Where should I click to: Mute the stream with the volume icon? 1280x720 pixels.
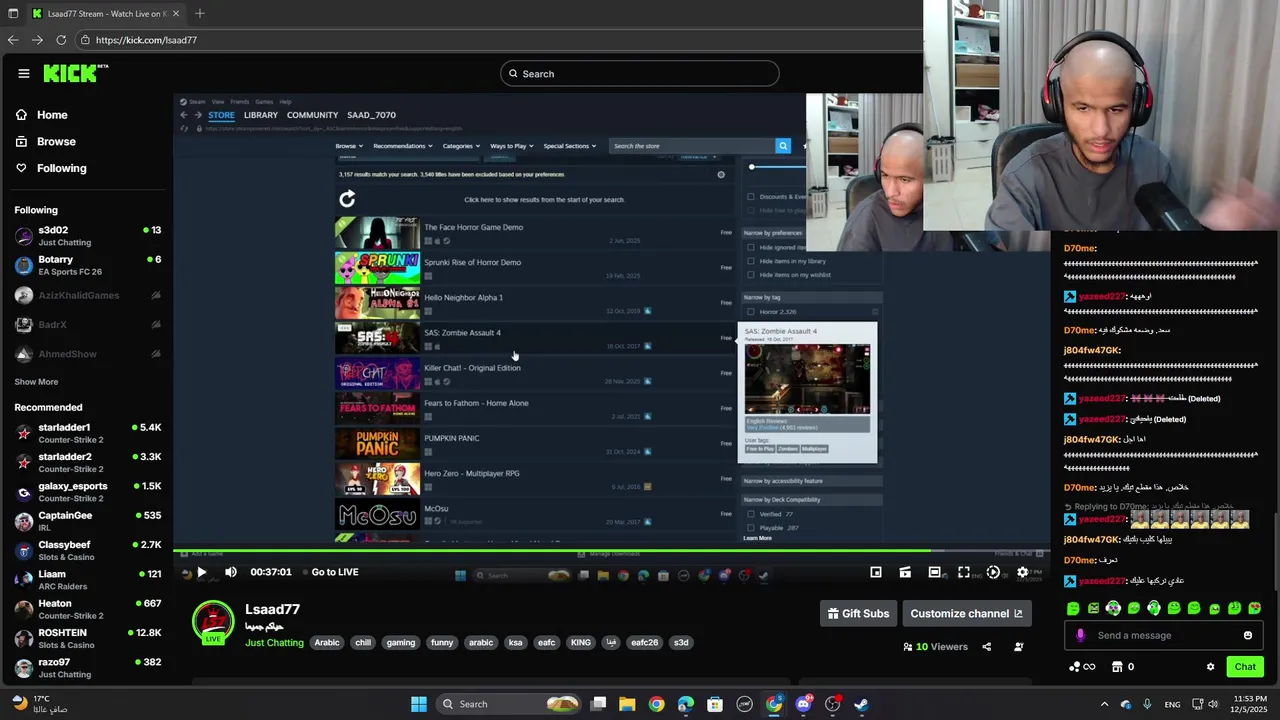coord(231,572)
